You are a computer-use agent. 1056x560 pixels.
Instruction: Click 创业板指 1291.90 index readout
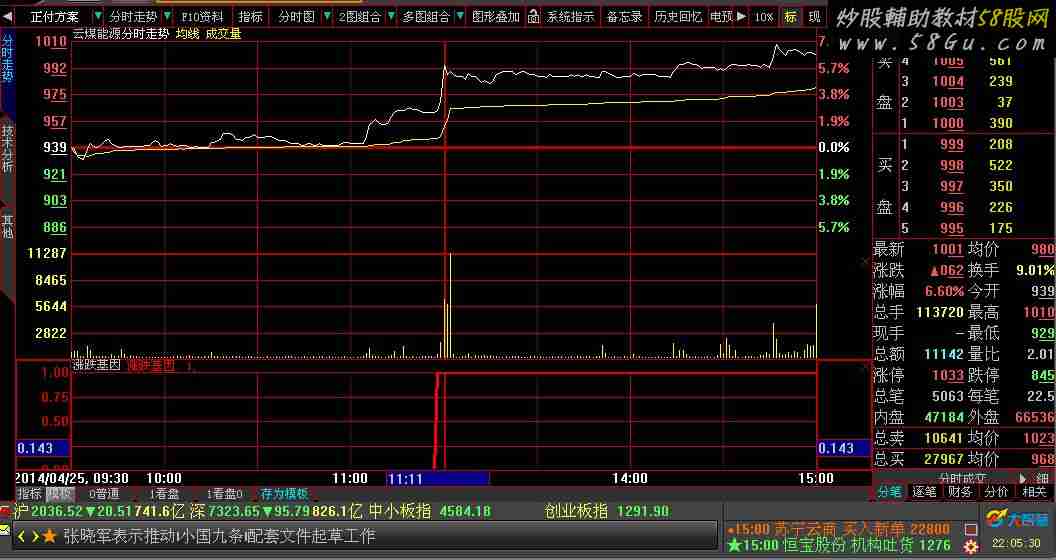pos(607,511)
